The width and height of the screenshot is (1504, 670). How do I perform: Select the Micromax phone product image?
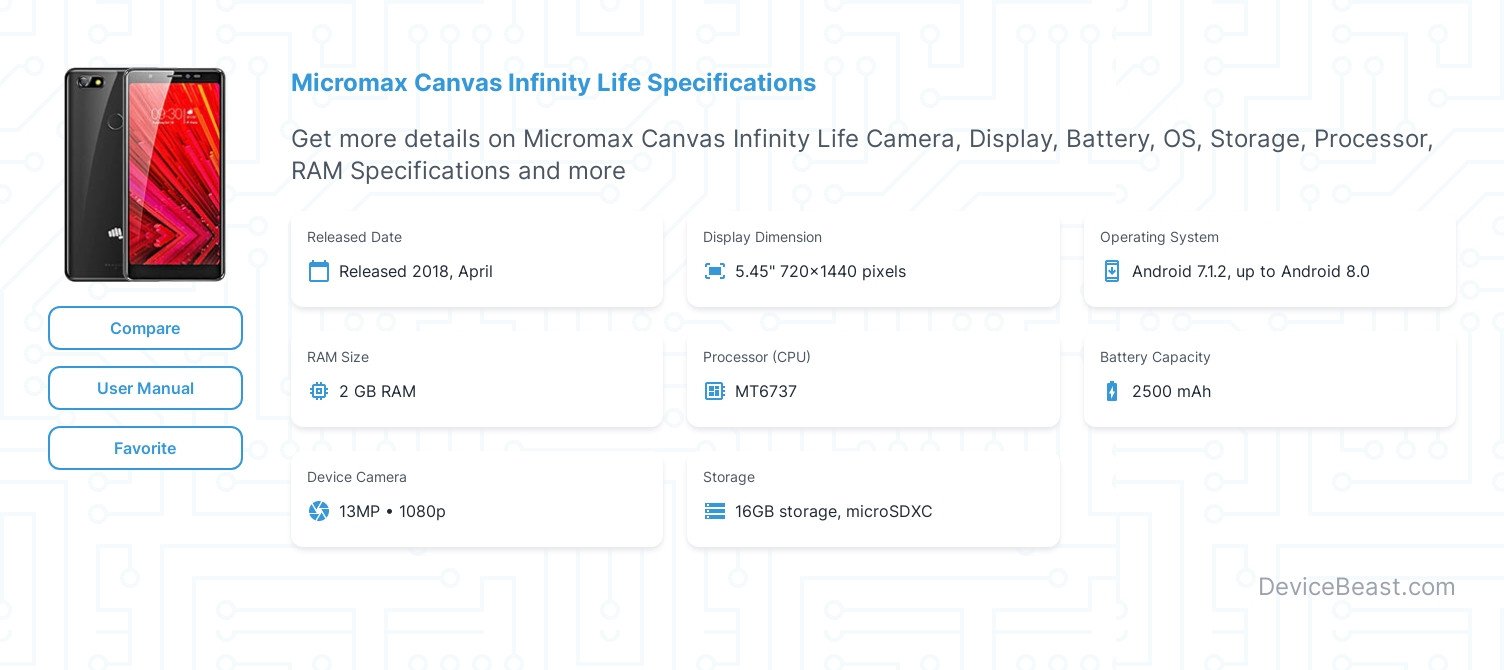(x=145, y=173)
